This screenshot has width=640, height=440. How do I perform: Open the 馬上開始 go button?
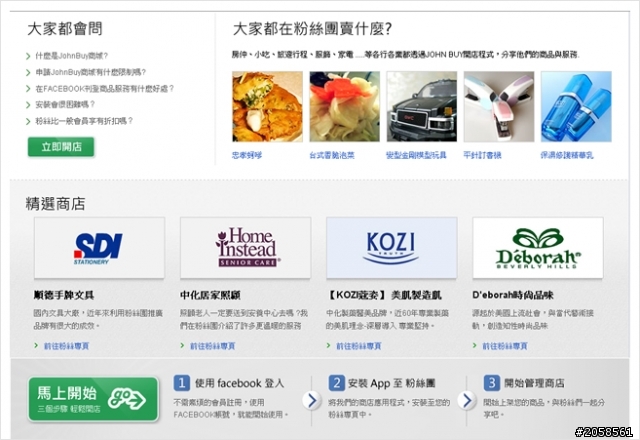(x=93, y=399)
